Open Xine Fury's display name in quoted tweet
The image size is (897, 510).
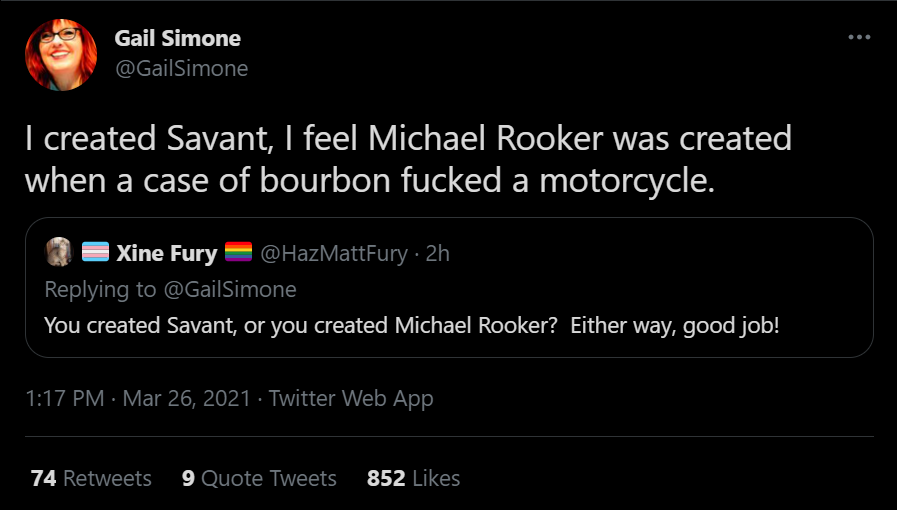pos(166,254)
